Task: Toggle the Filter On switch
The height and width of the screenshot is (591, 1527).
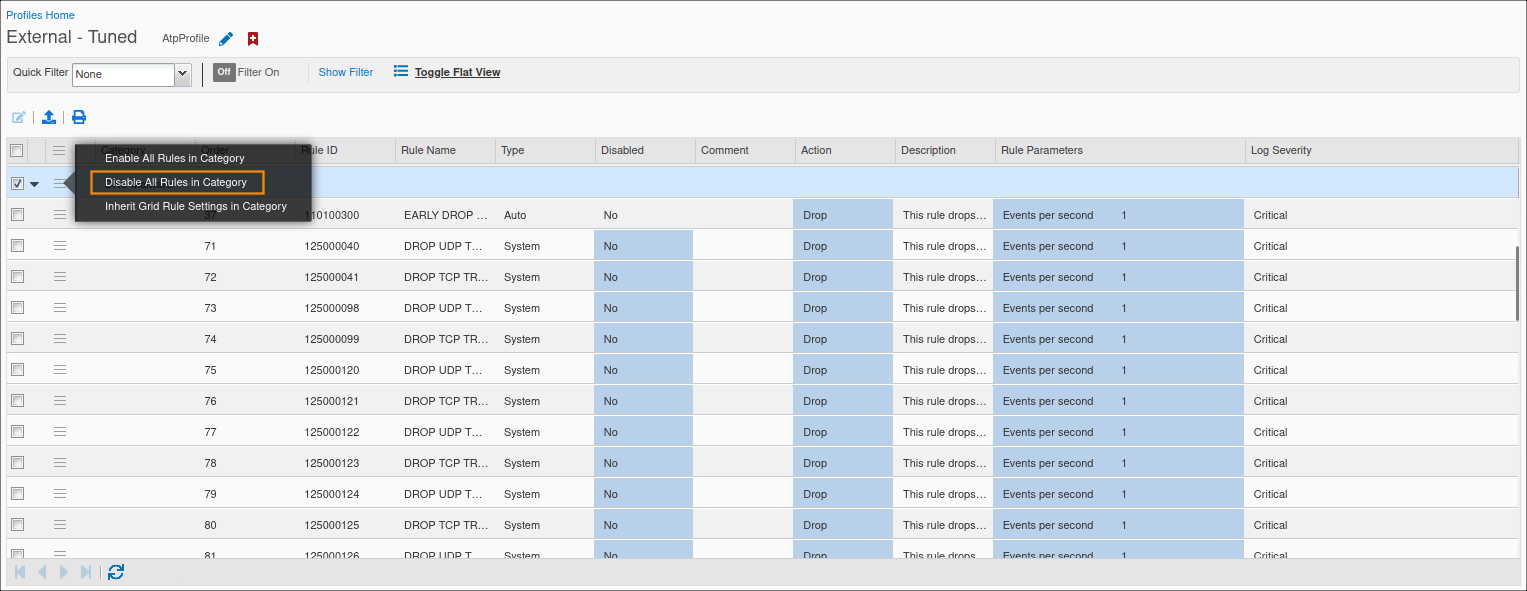Action: point(224,72)
